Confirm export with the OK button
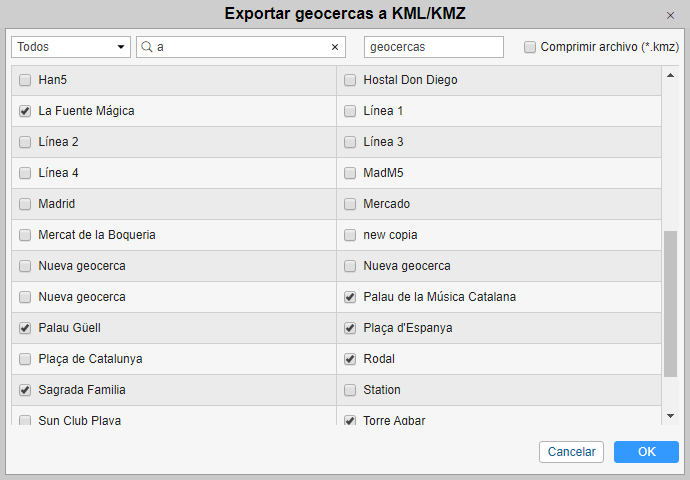Image resolution: width=690 pixels, height=480 pixels. [646, 452]
